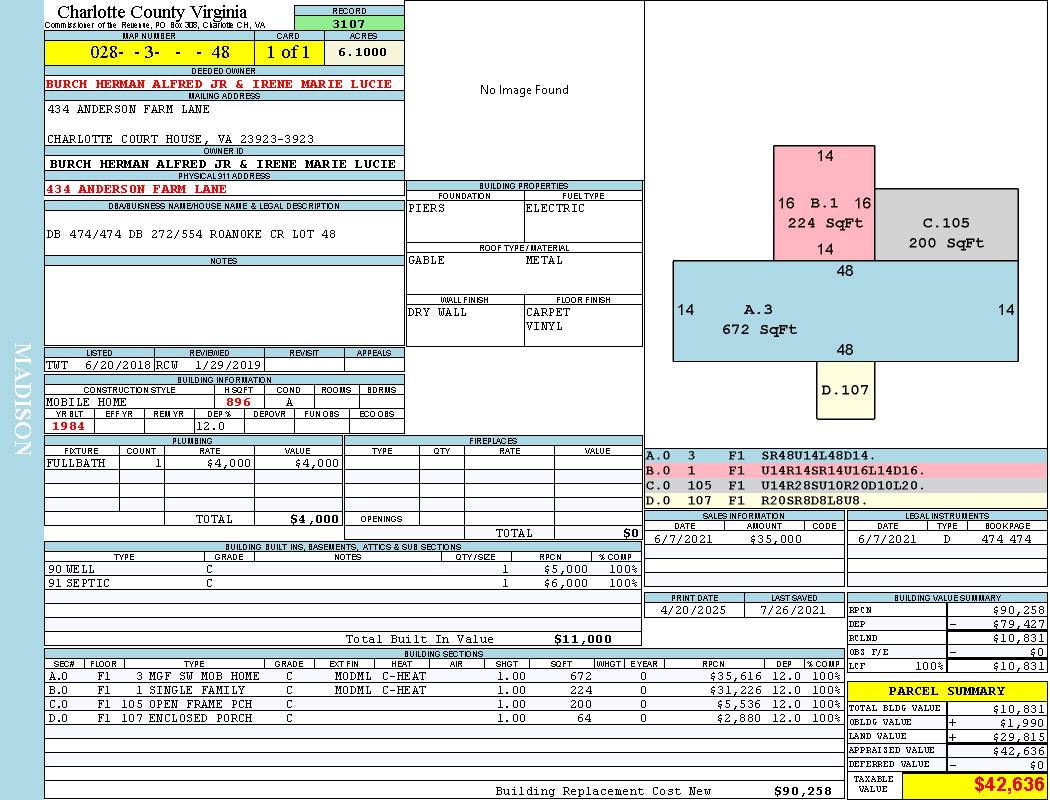
Task: Click the taxable value $42,636 box
Action: [x=974, y=785]
